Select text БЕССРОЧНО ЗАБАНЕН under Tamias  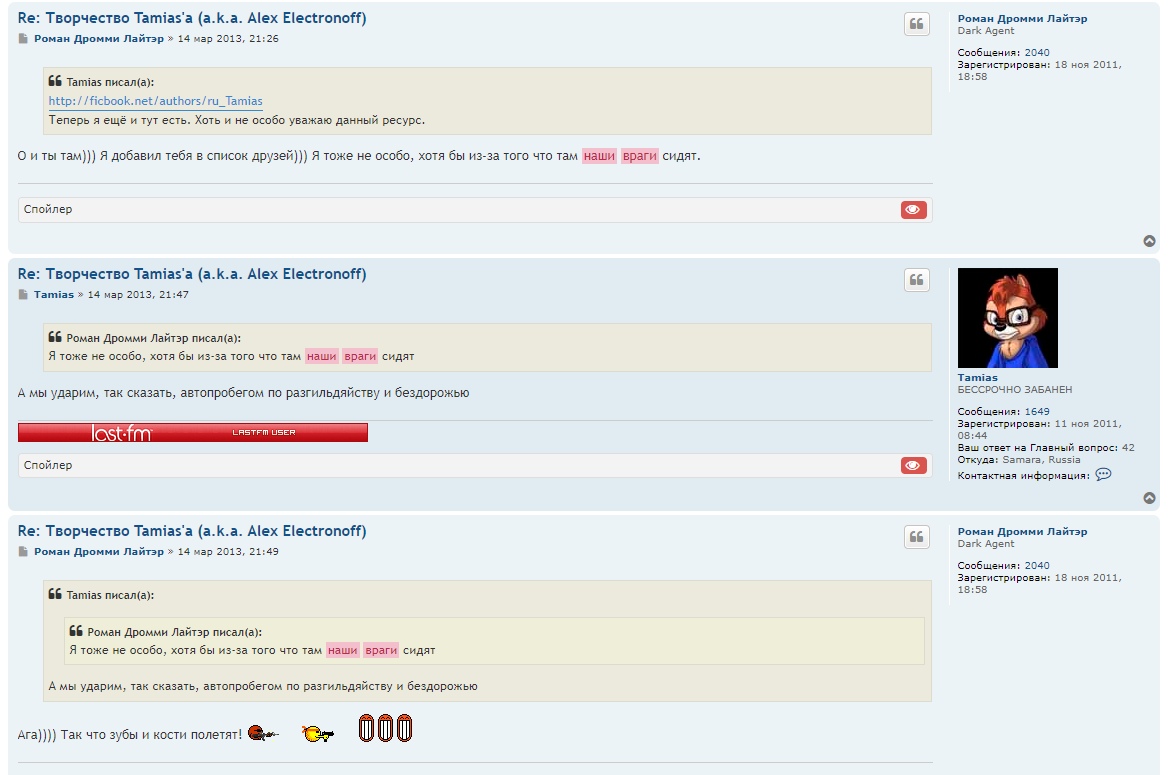(x=1015, y=389)
